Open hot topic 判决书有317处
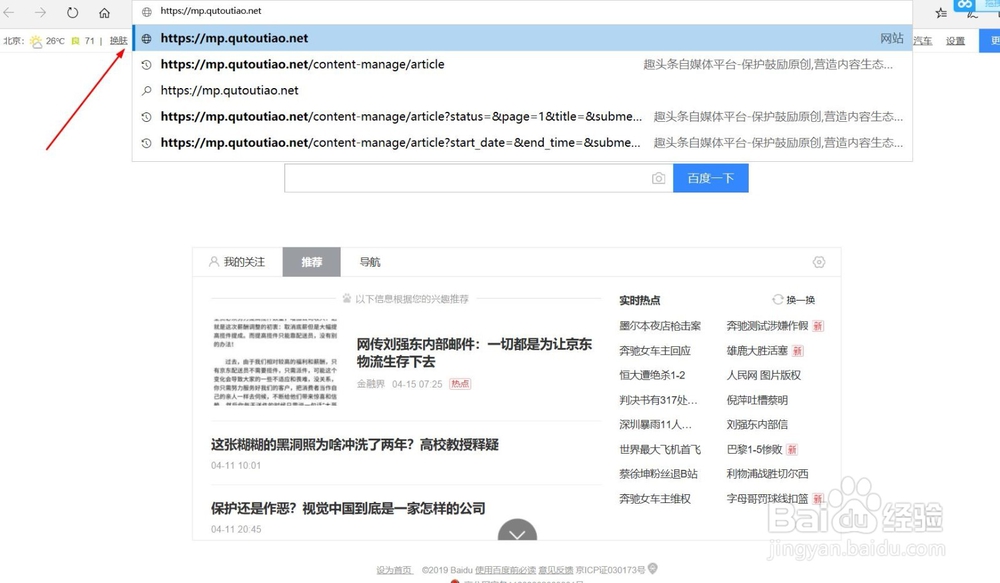The width and height of the screenshot is (1000, 583). pyautogui.click(x=658, y=400)
